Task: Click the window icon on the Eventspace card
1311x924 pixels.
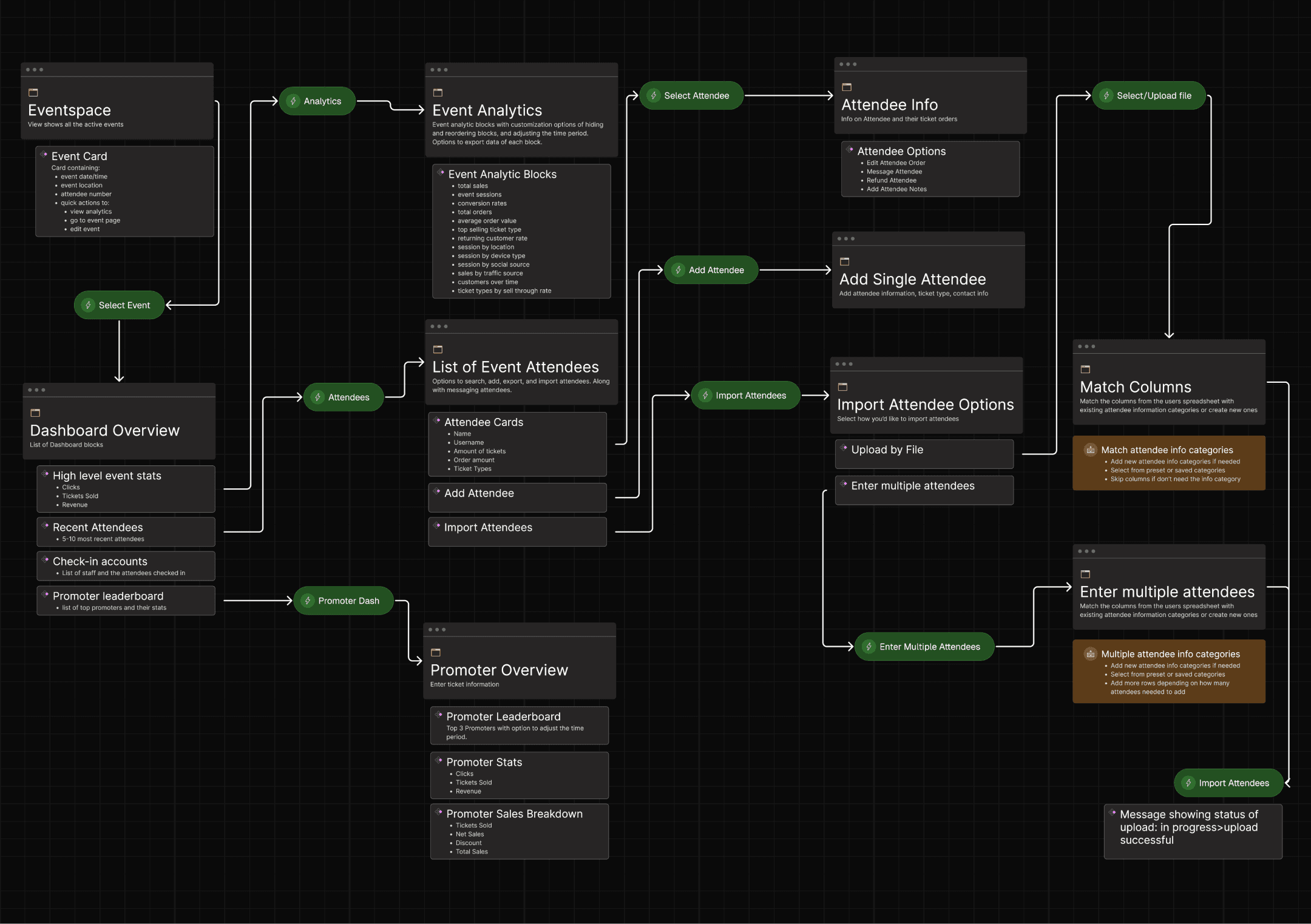Action: (x=35, y=92)
